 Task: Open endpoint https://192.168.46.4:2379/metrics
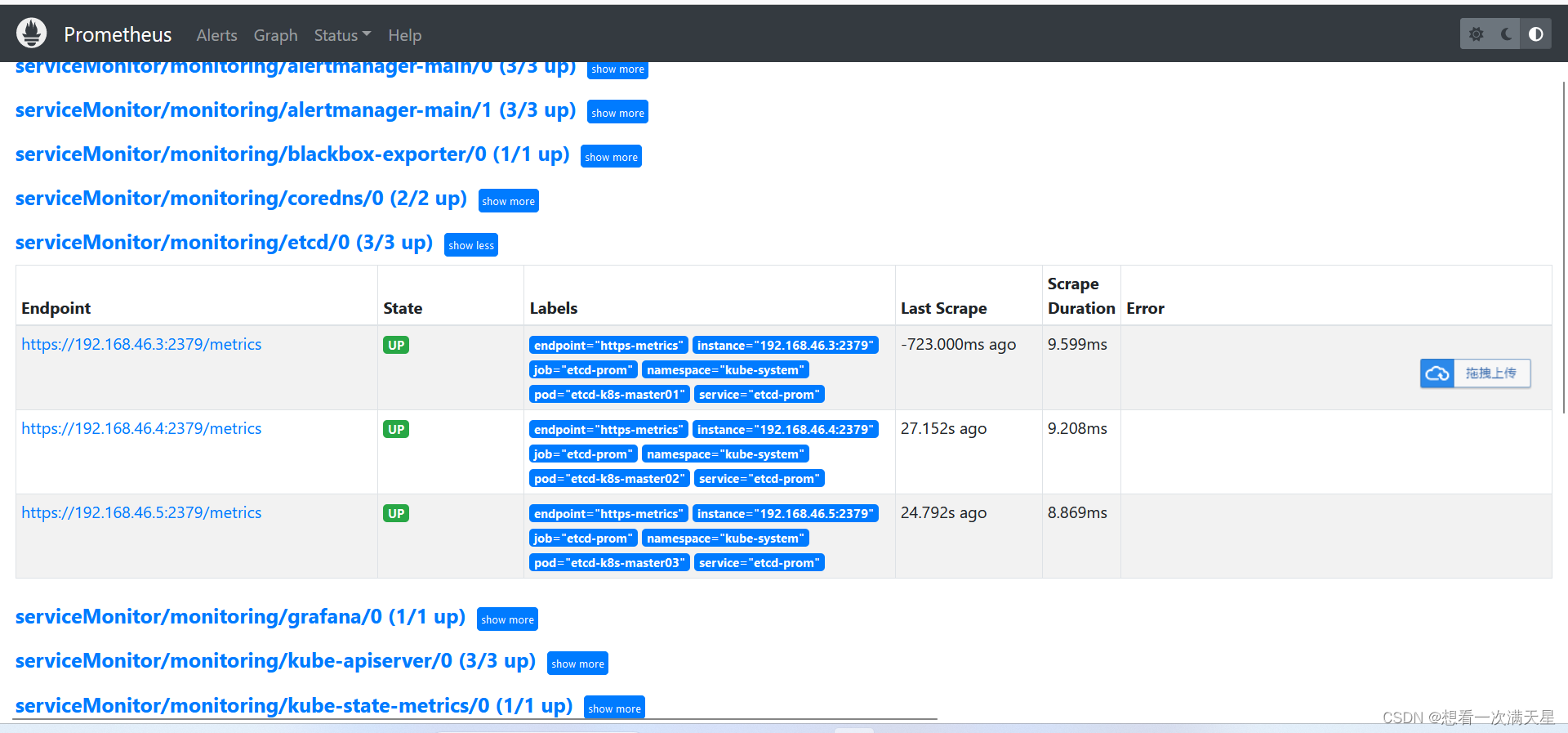[141, 428]
